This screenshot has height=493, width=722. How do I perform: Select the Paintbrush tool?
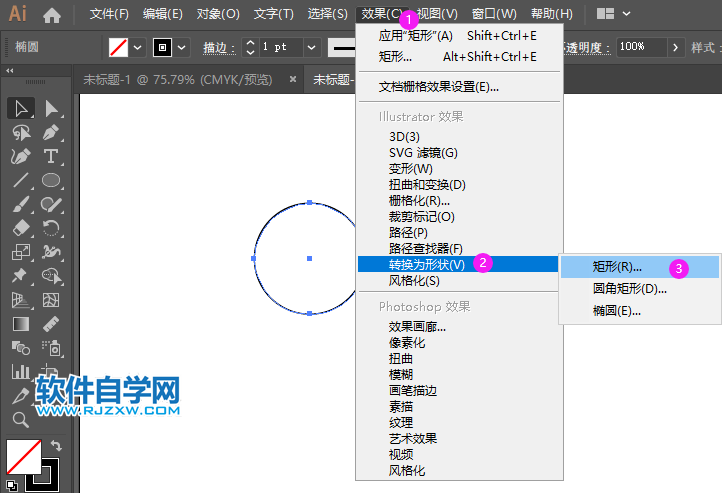(20, 204)
